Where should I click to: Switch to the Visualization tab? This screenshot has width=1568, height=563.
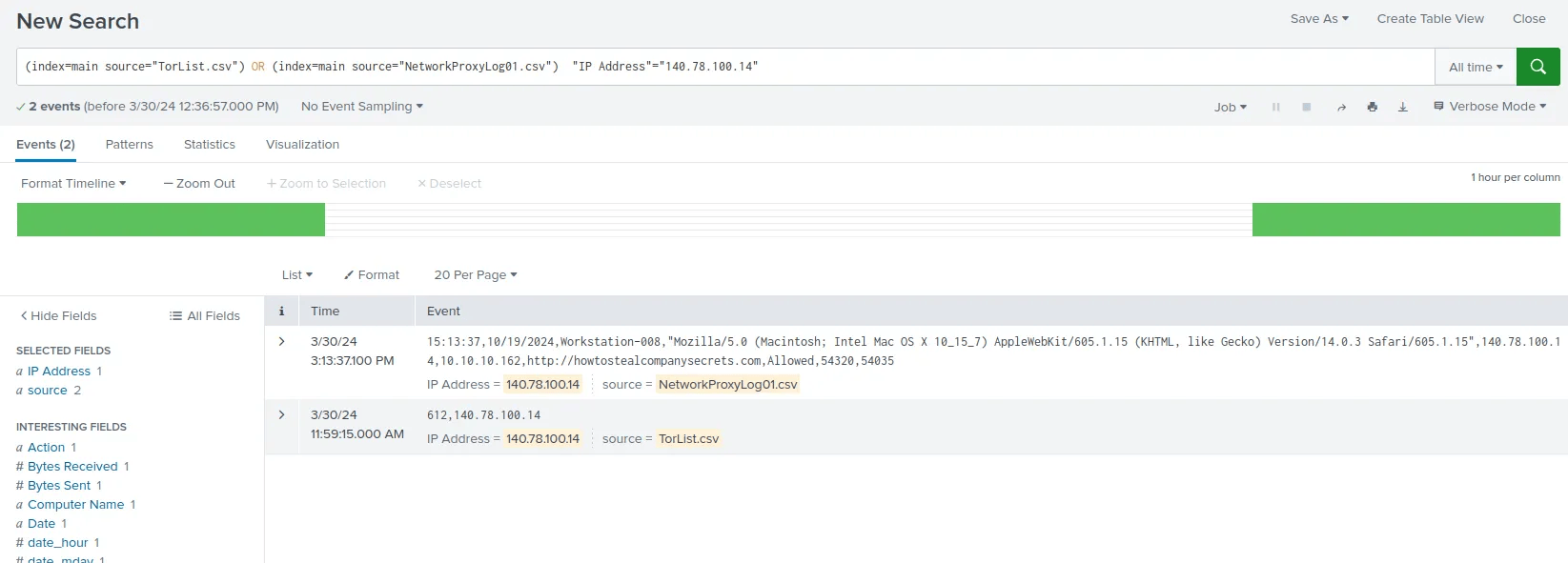coord(302,145)
